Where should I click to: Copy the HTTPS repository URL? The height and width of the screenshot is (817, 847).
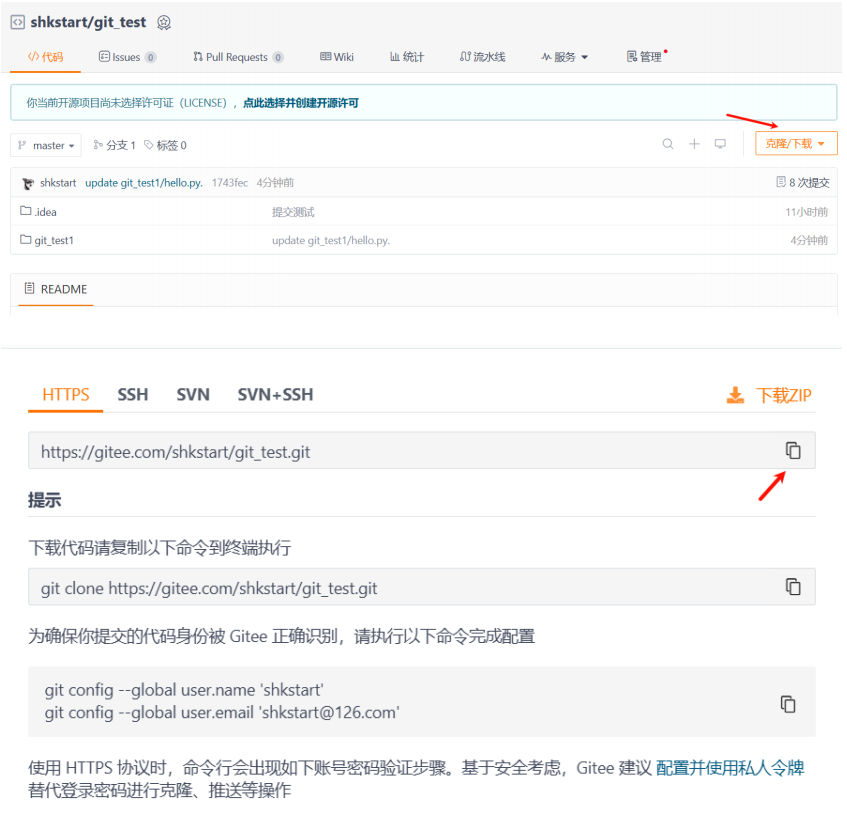[x=792, y=450]
